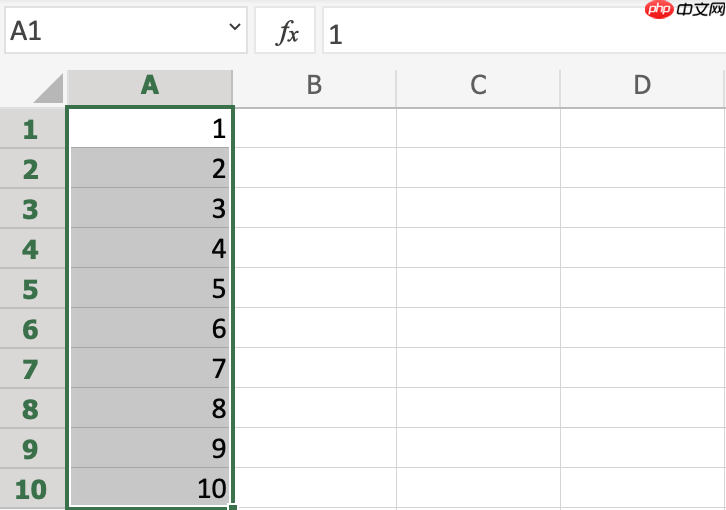Click the fx insert function icon
Viewport: 726px width, 510px height.
[x=287, y=31]
